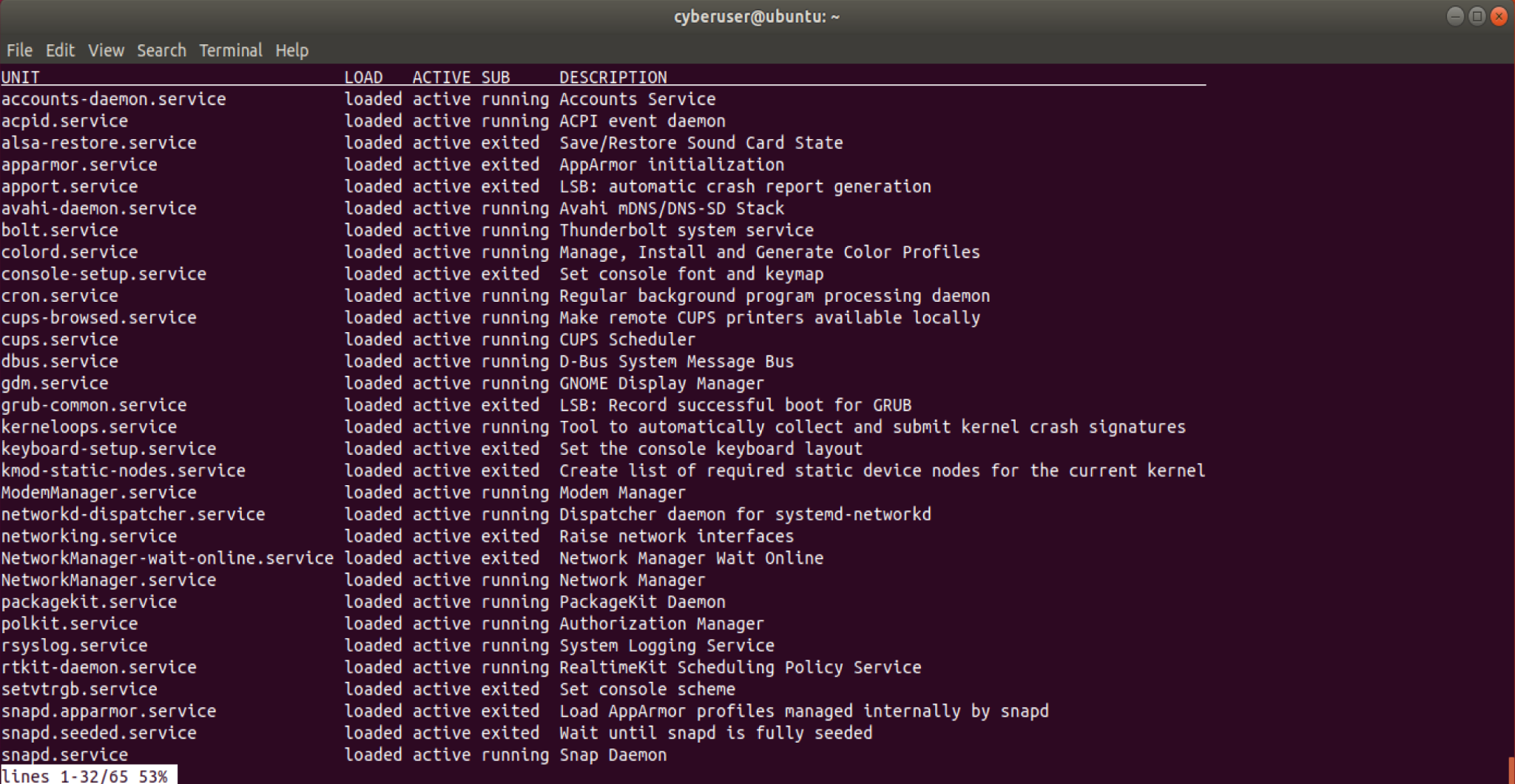Image resolution: width=1515 pixels, height=784 pixels.
Task: Click the DESCRIPTION column header
Action: [613, 77]
